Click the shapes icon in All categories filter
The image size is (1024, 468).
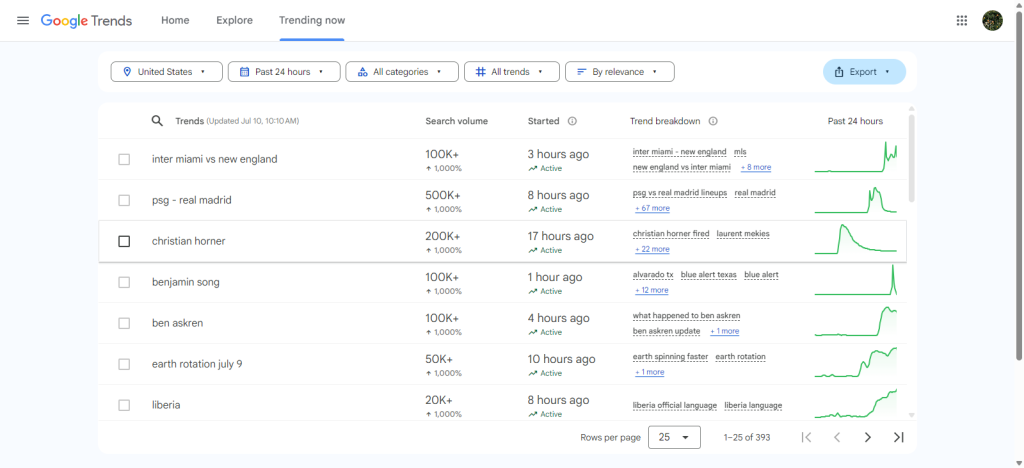[362, 72]
